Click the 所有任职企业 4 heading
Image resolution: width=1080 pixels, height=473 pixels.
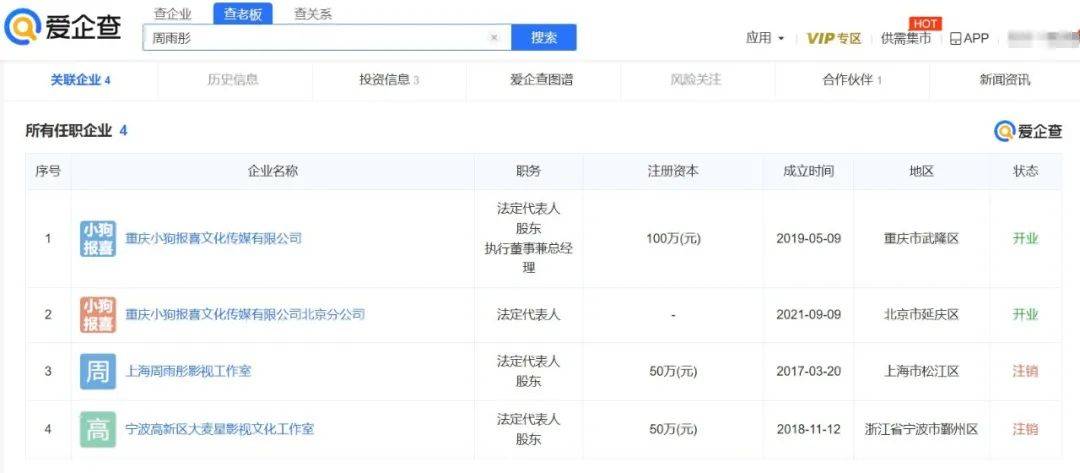tap(76, 131)
